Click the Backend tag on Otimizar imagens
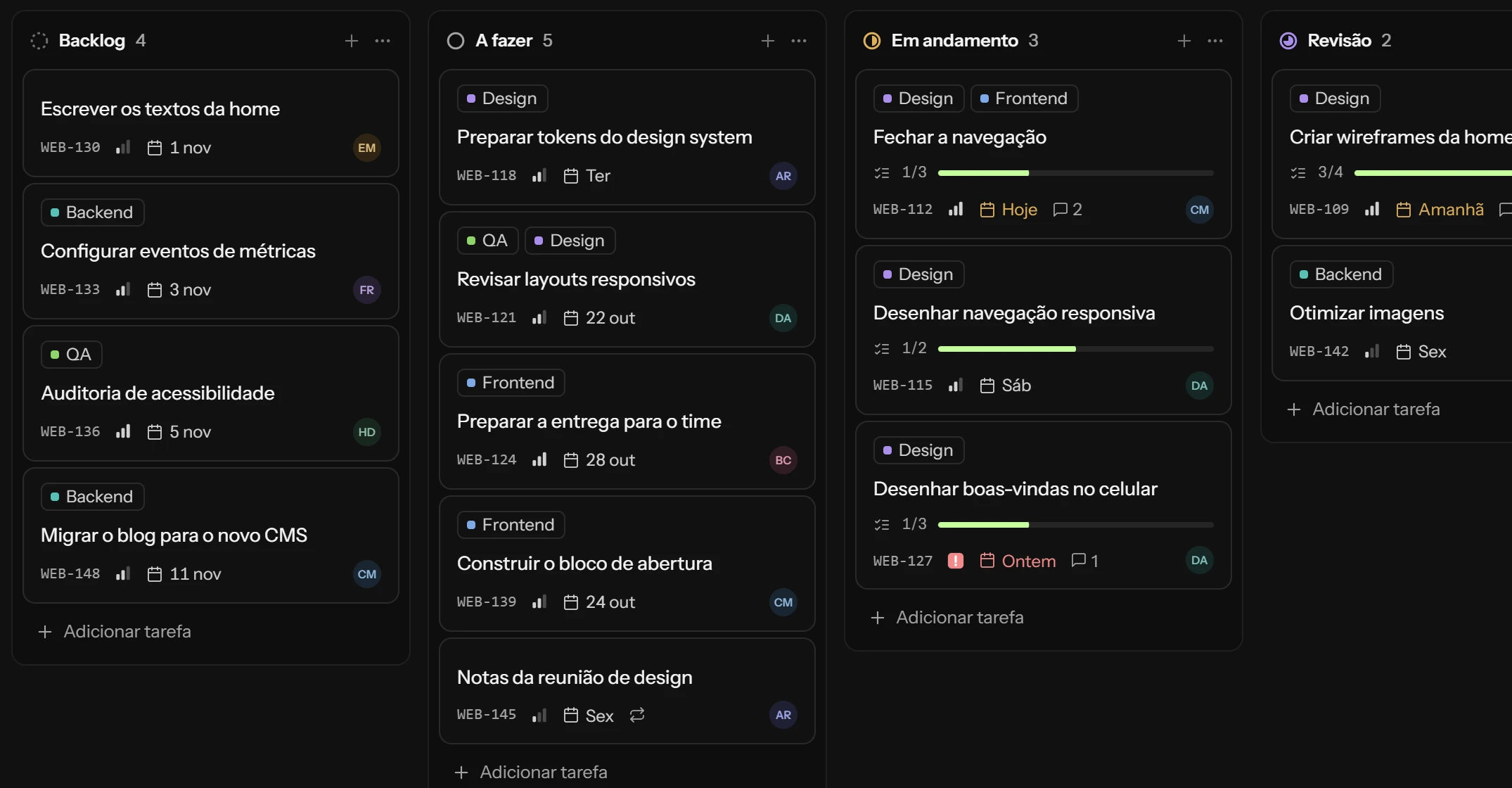This screenshot has width=1512, height=788. [1342, 274]
